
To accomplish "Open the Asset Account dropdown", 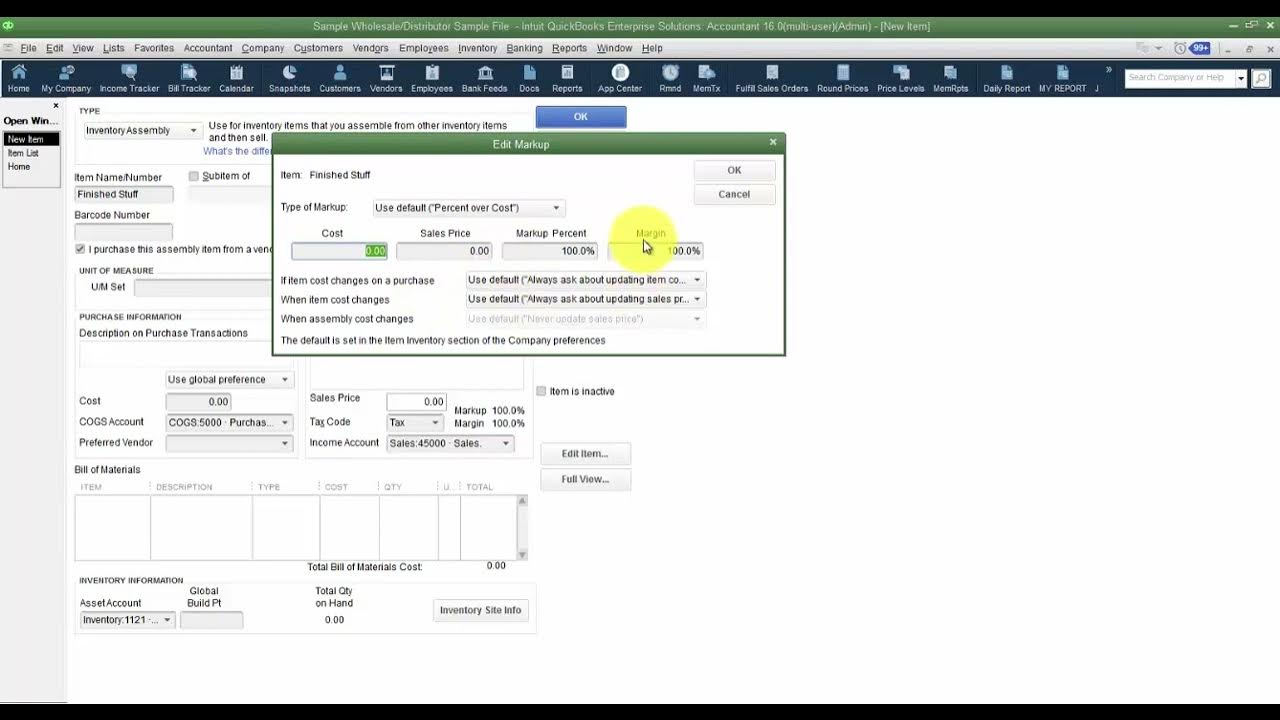I will 127,620.
